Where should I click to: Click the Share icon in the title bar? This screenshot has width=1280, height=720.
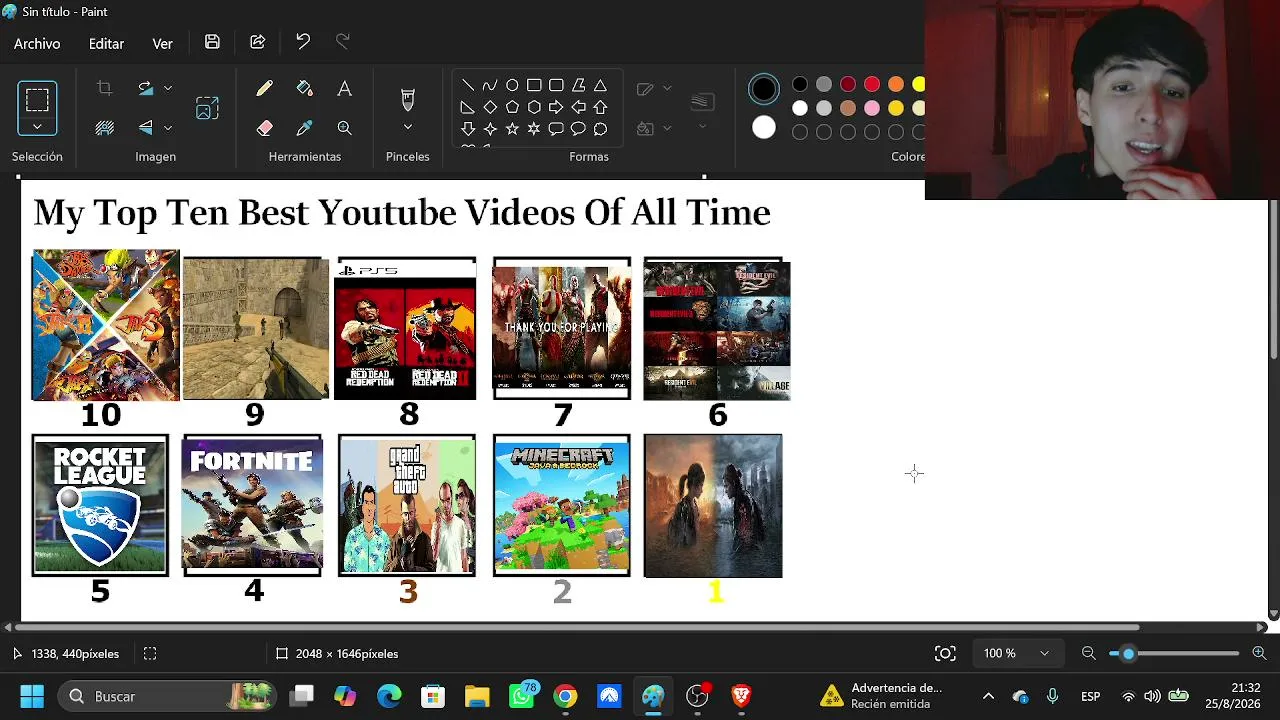tap(257, 42)
